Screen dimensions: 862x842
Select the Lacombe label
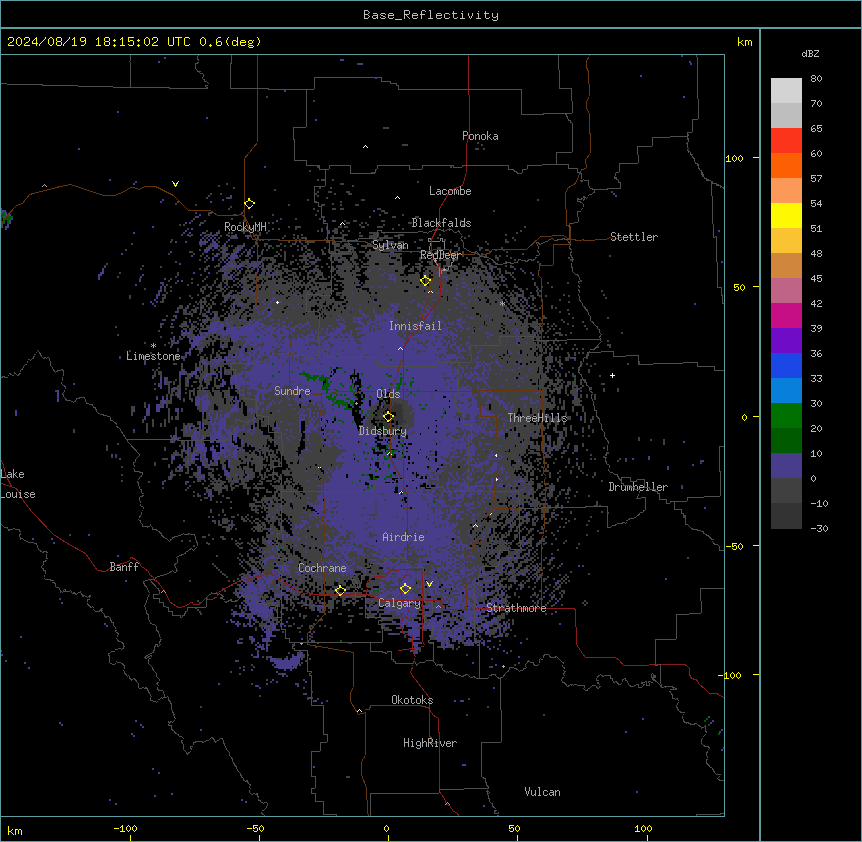click(450, 191)
